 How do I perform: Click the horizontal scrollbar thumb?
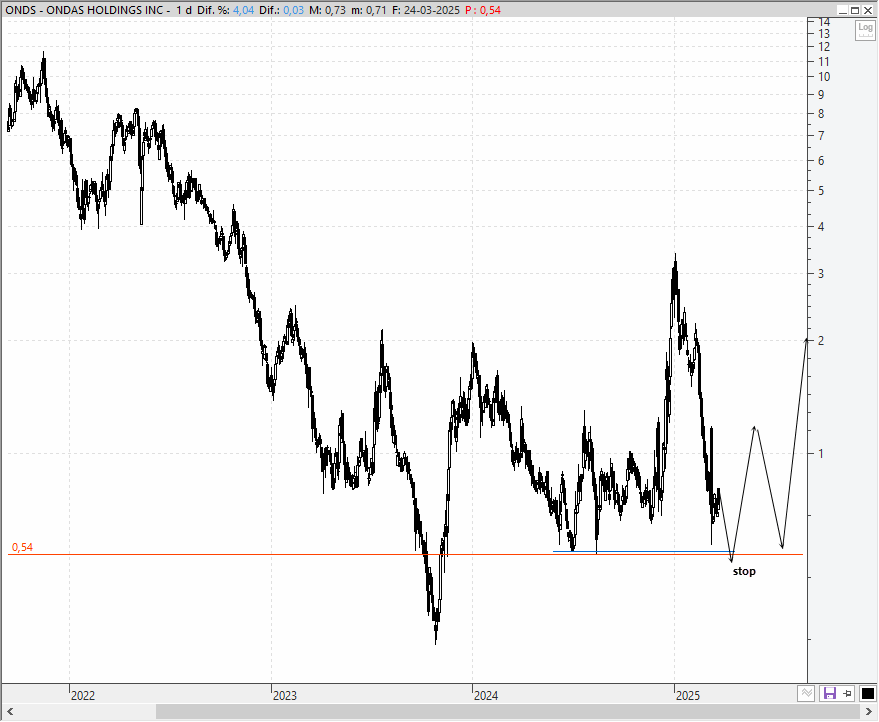pyautogui.click(x=507, y=712)
